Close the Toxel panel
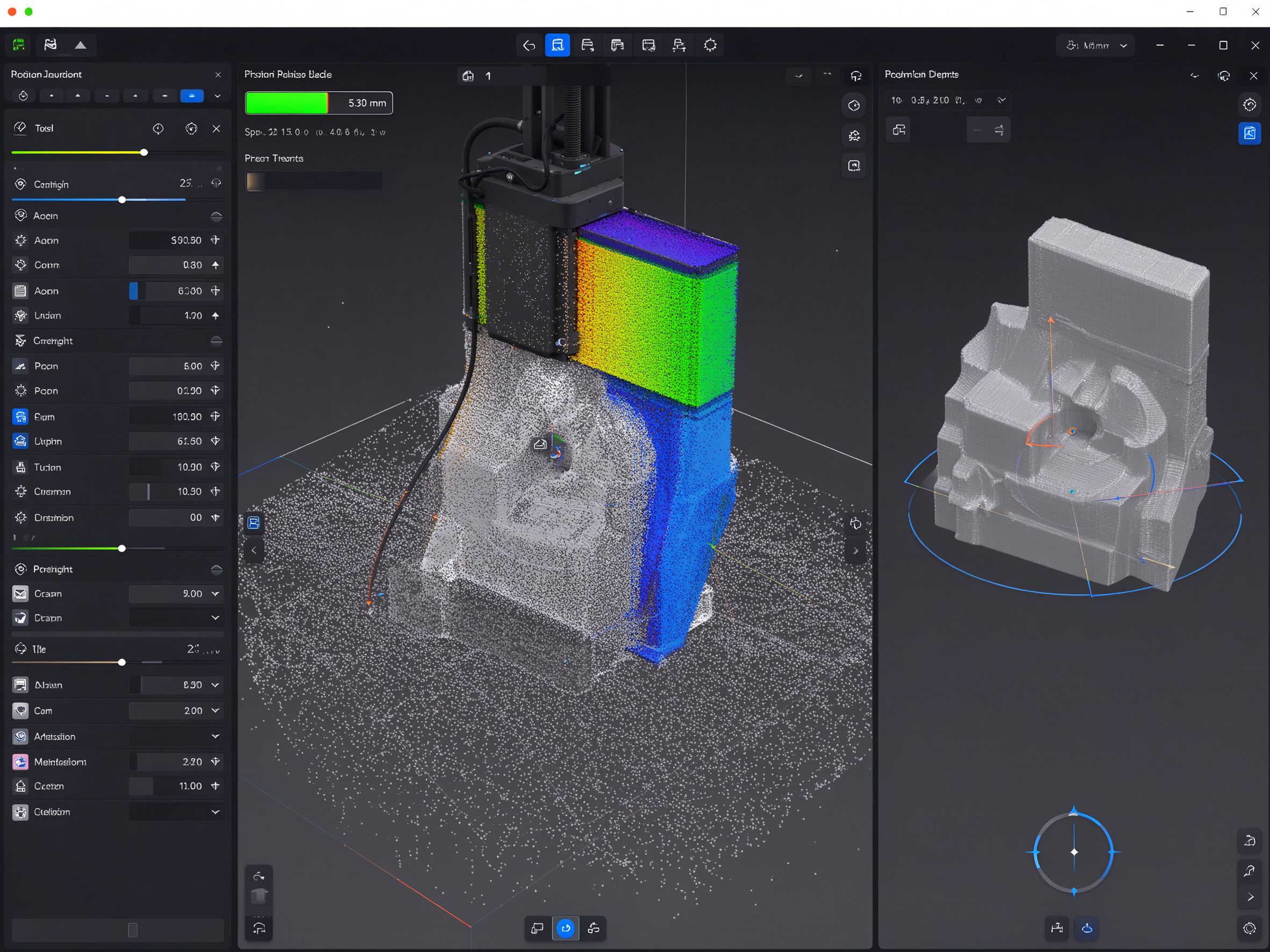 tap(216, 128)
